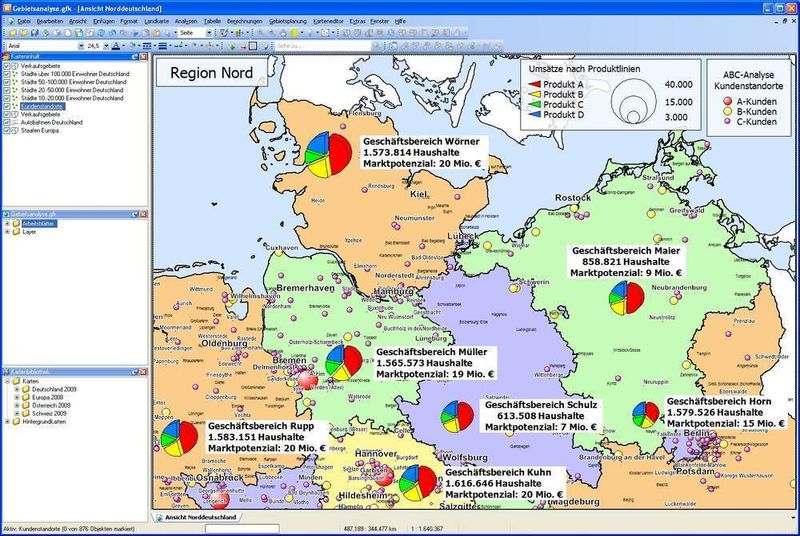
Task: Toggle the Kundenstandorte layer checkbox
Action: pyautogui.click(x=7, y=107)
